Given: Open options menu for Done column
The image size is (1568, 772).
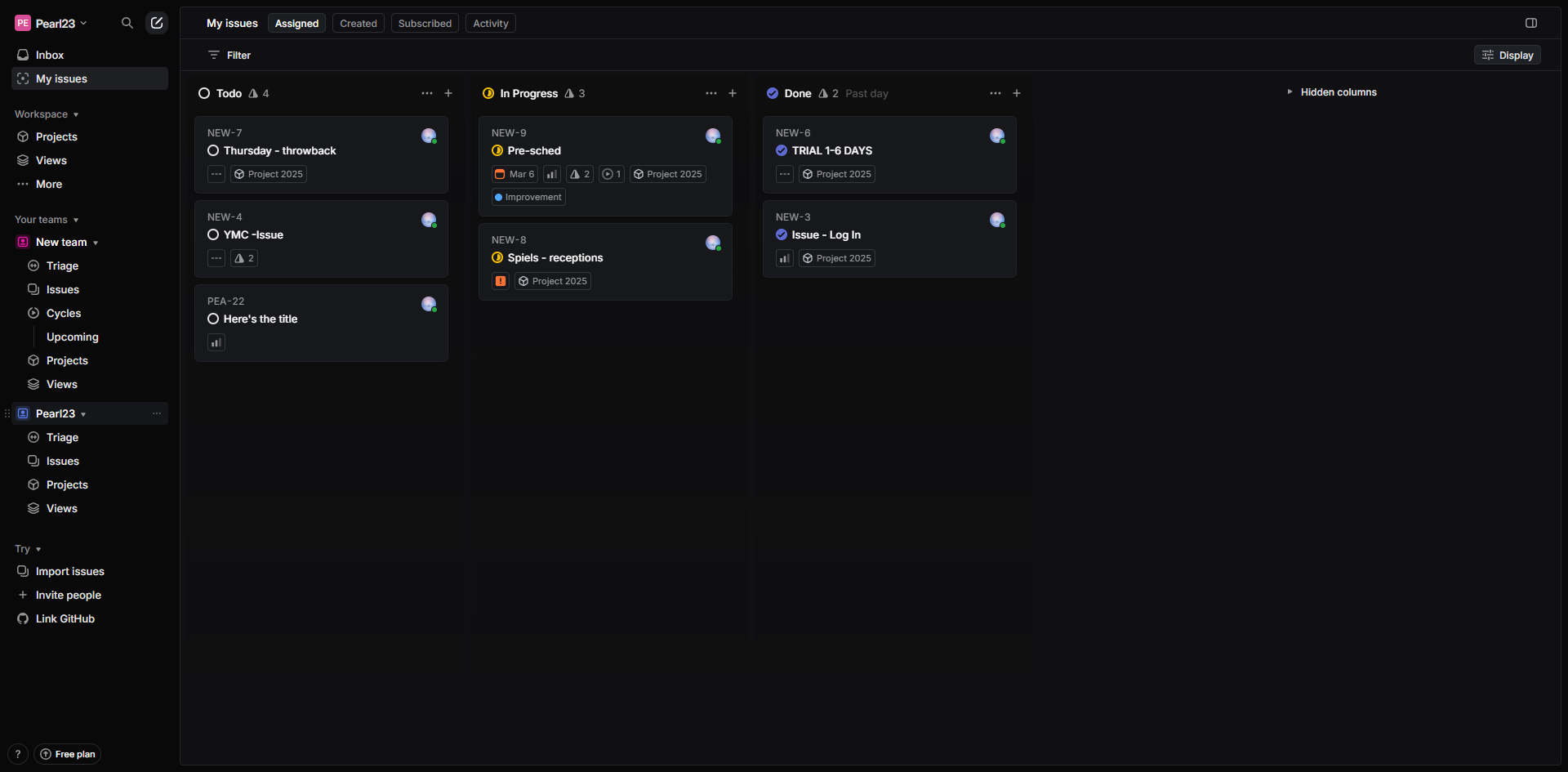Looking at the screenshot, I should pyautogui.click(x=996, y=93).
